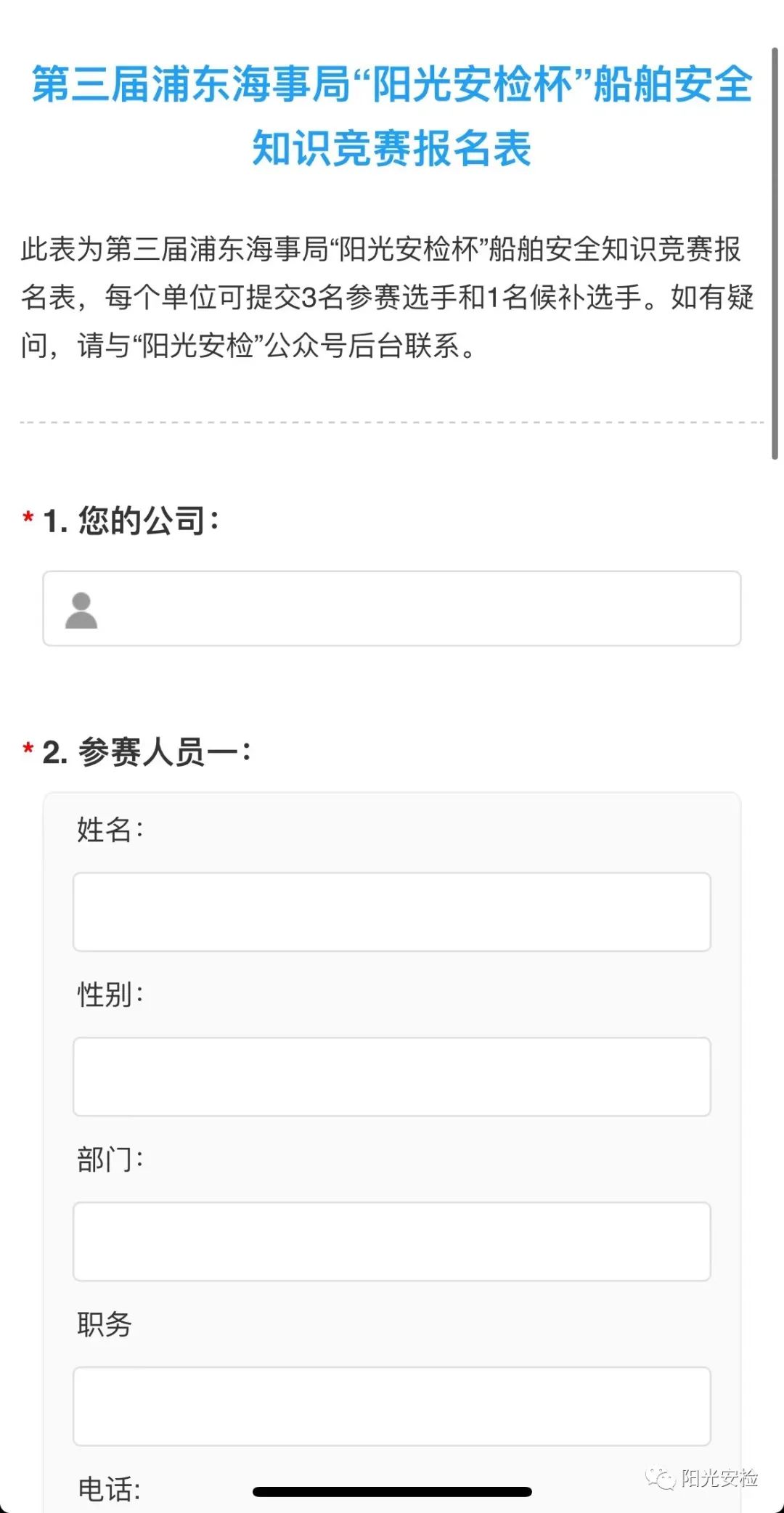Click the 姓名 name input box

coord(392,912)
